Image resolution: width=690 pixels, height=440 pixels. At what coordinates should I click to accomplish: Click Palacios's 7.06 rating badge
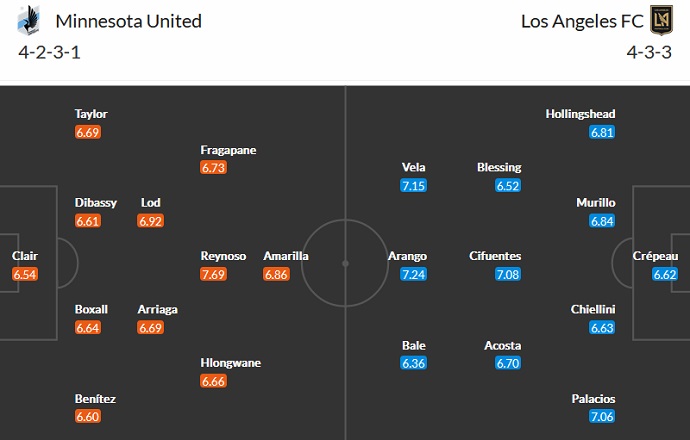coord(603,417)
